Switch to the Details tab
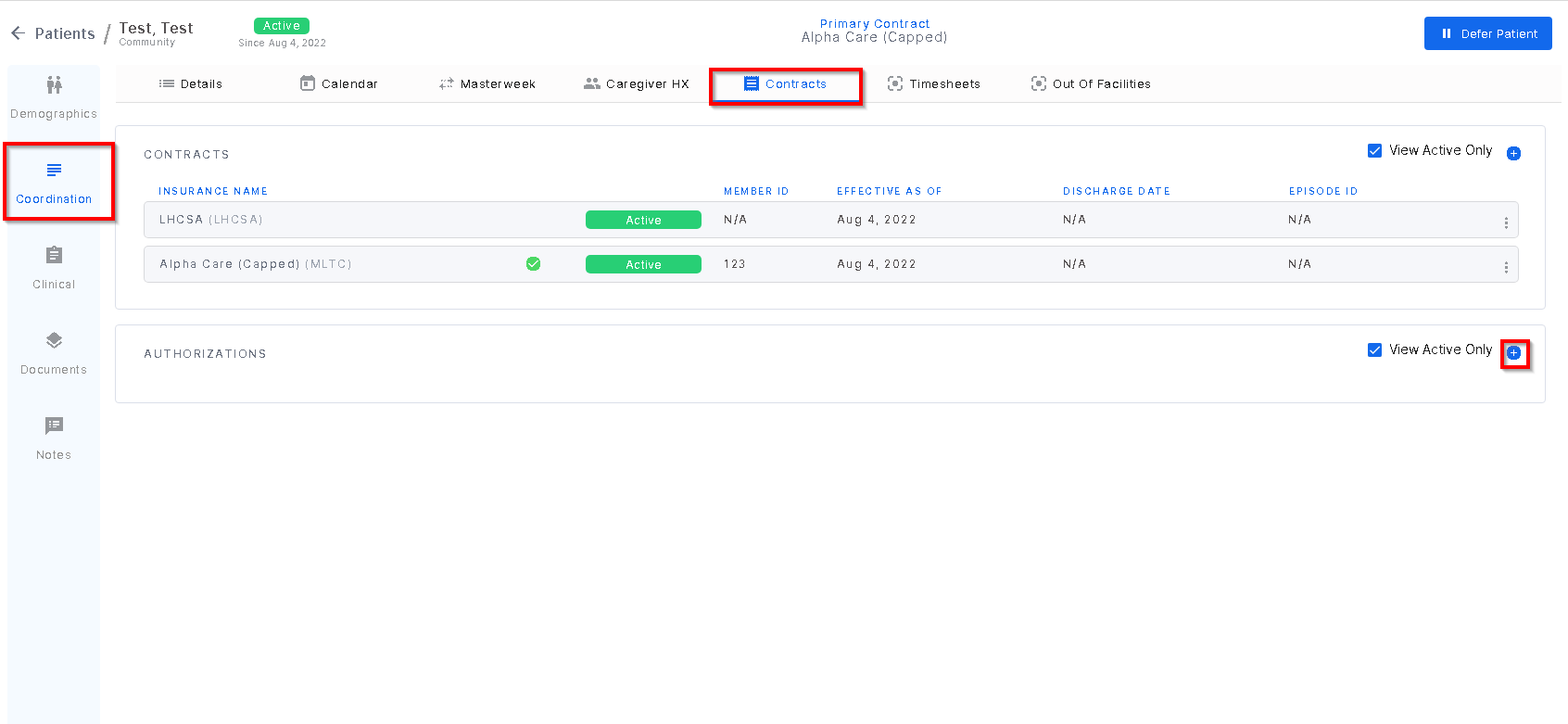Viewport: 1568px width, 724px height. pos(191,83)
